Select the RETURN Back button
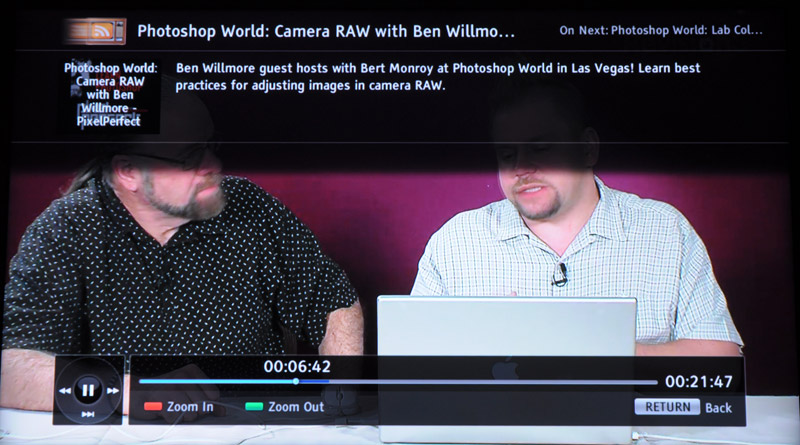Viewport: 800px width, 445px height. tap(683, 407)
